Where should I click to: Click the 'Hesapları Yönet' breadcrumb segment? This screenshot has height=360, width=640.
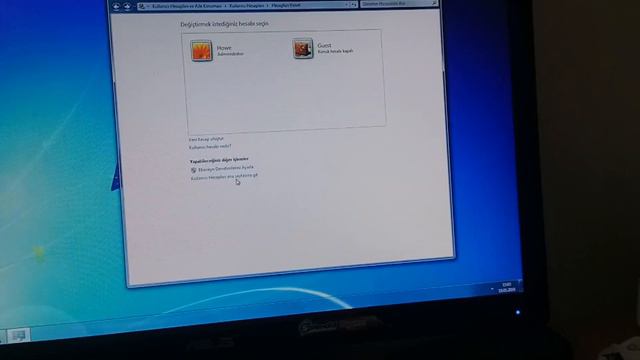tap(286, 5)
